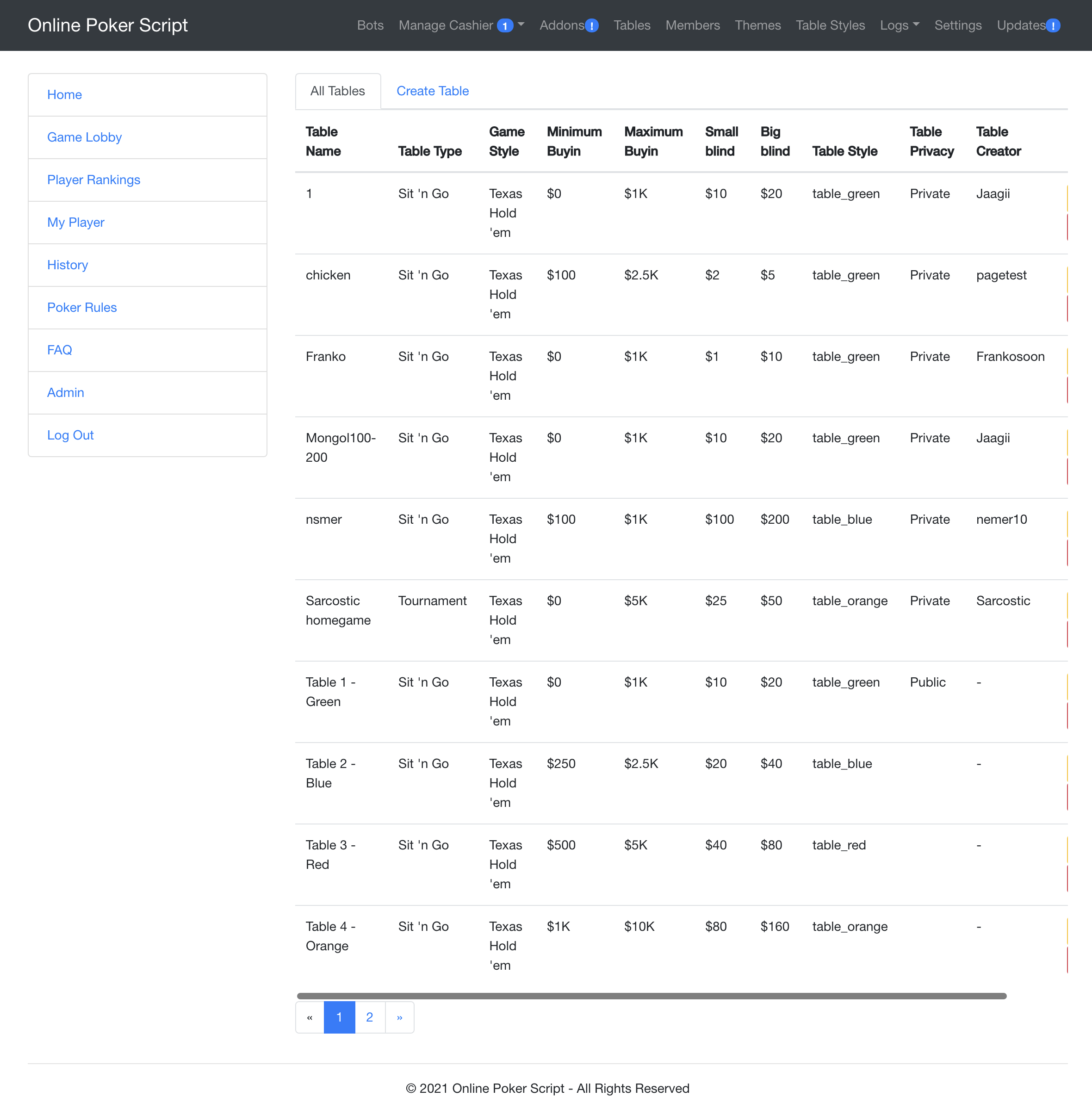Select the All Tables tab
The width and height of the screenshot is (1092, 1115).
click(x=338, y=91)
